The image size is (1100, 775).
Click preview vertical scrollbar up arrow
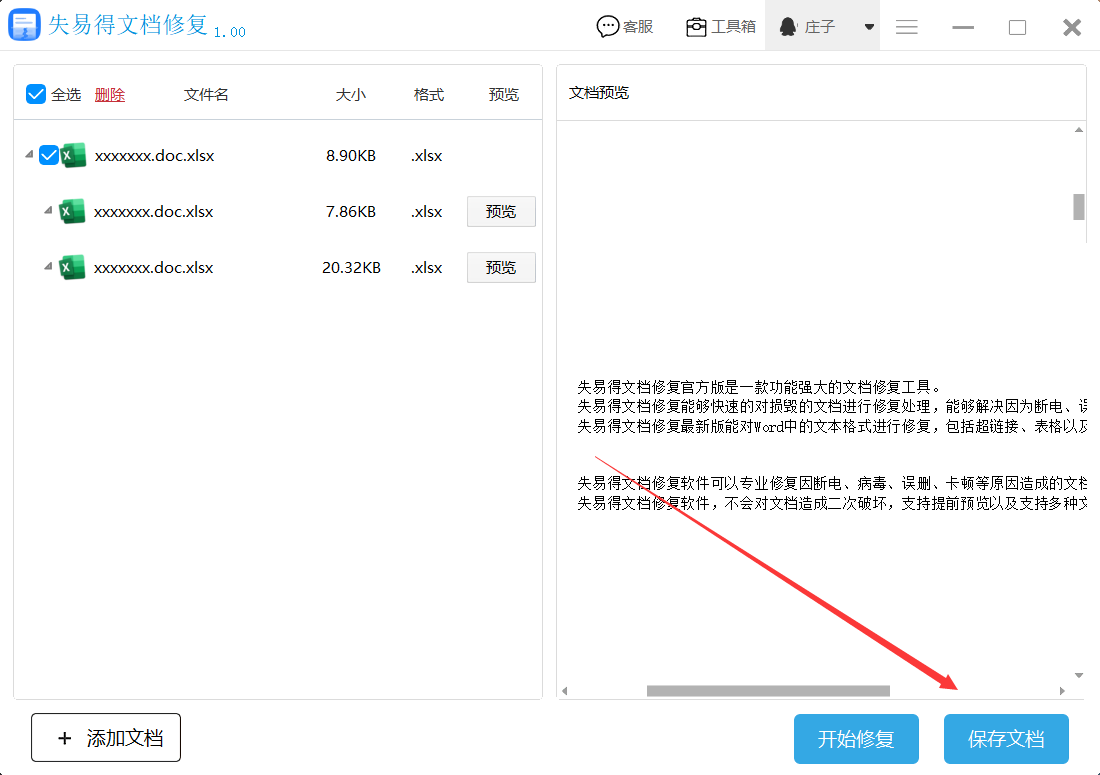[x=1079, y=130]
